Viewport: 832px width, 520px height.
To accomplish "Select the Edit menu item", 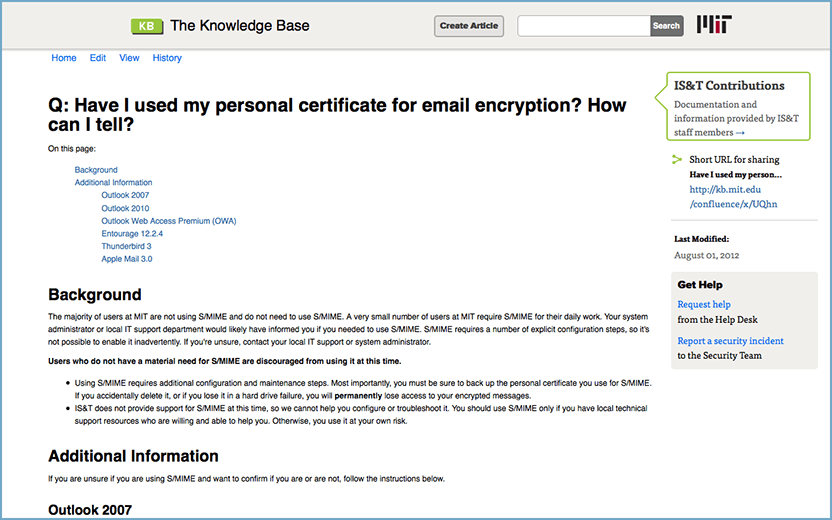I will [98, 58].
